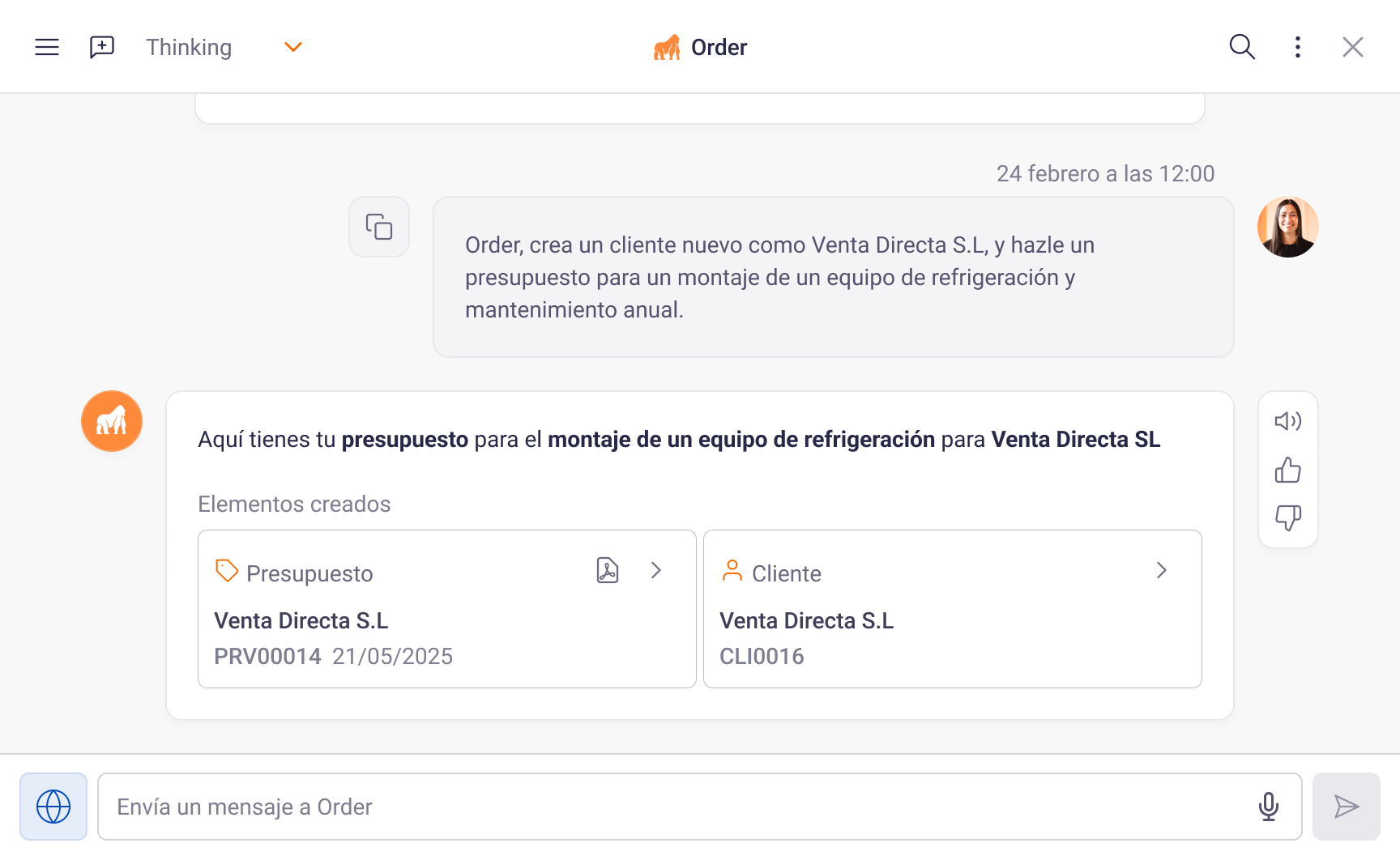Open the three-dot more options menu
The image size is (1400, 860).
pyautogui.click(x=1298, y=47)
